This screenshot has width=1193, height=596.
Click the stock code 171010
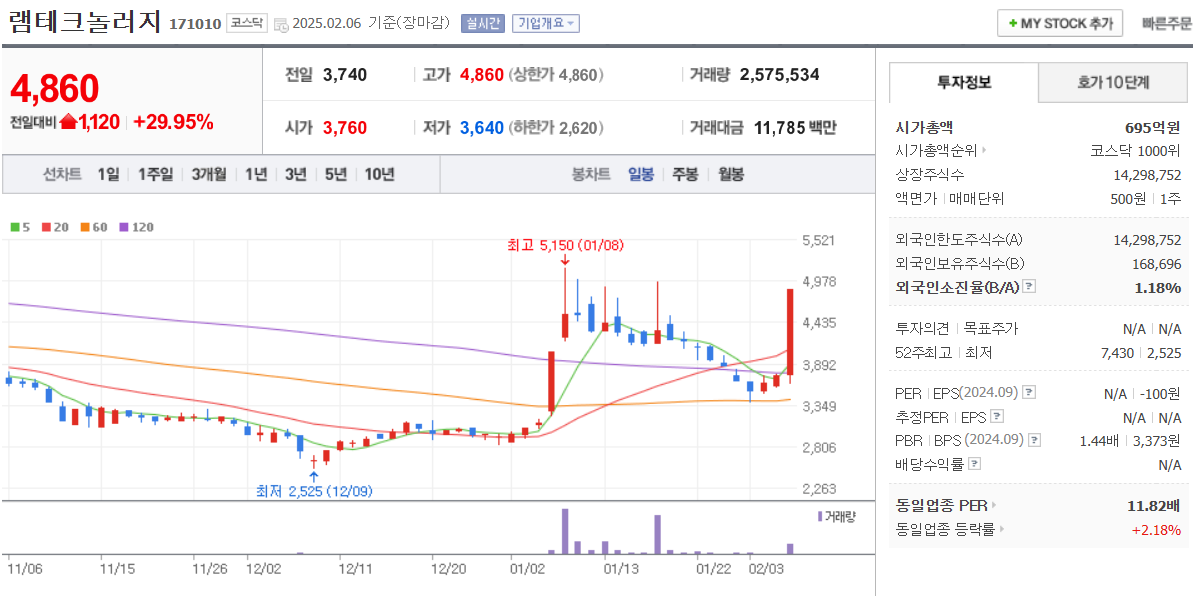(x=195, y=24)
